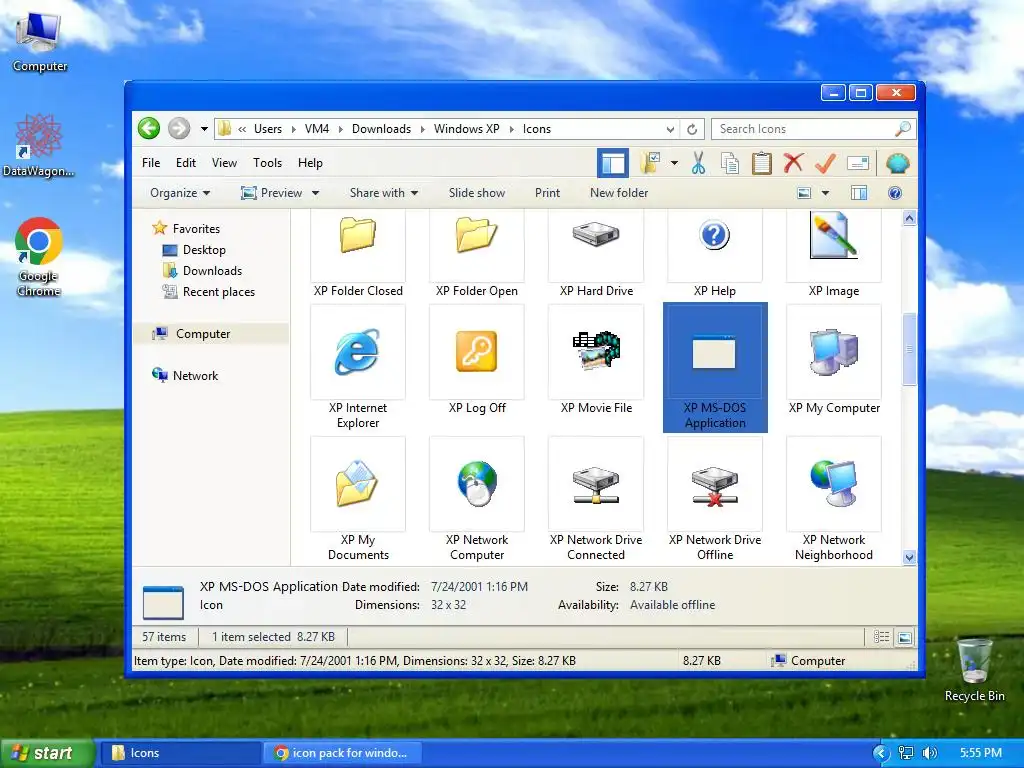The height and width of the screenshot is (768, 1024).
Task: Click the red X Delete icon
Action: point(793,163)
